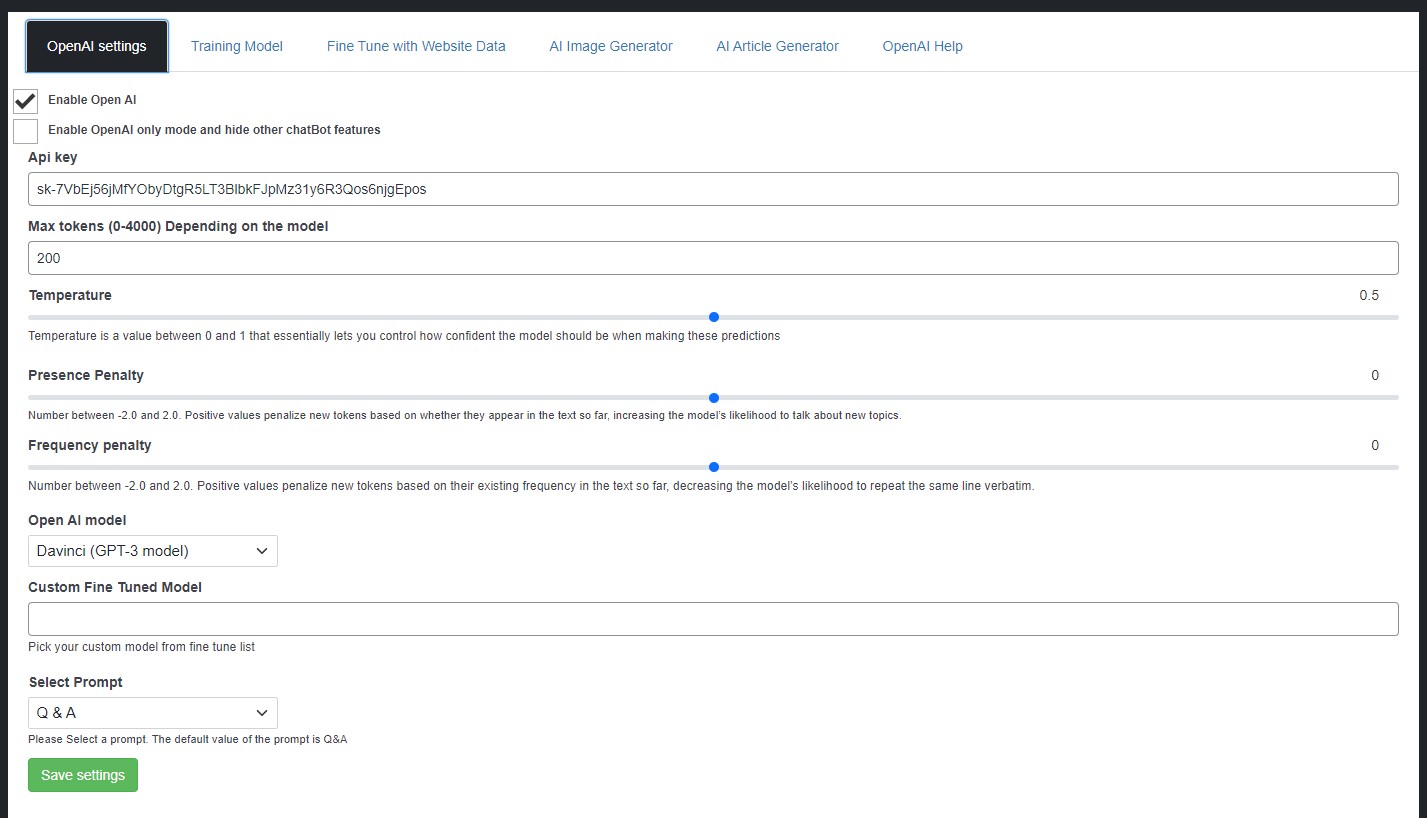Open the Open AI model dropdown
The height and width of the screenshot is (818, 1427).
[x=153, y=551]
